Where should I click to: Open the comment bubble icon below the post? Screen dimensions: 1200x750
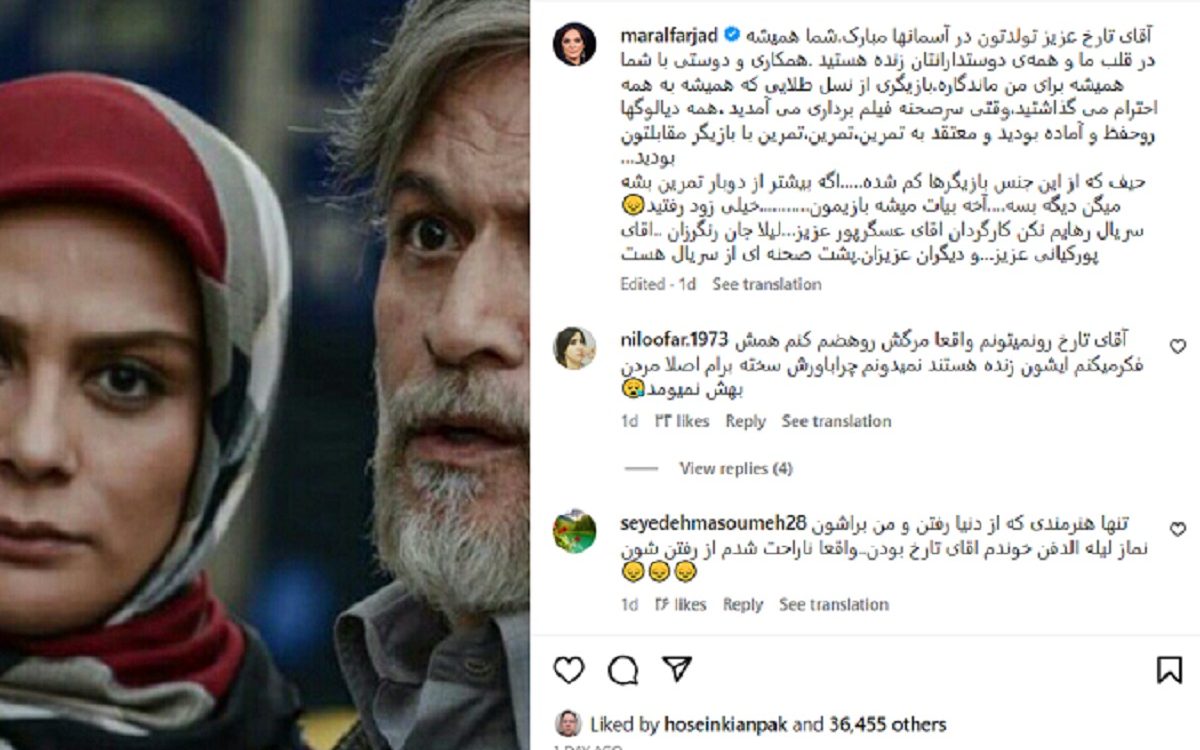(623, 670)
